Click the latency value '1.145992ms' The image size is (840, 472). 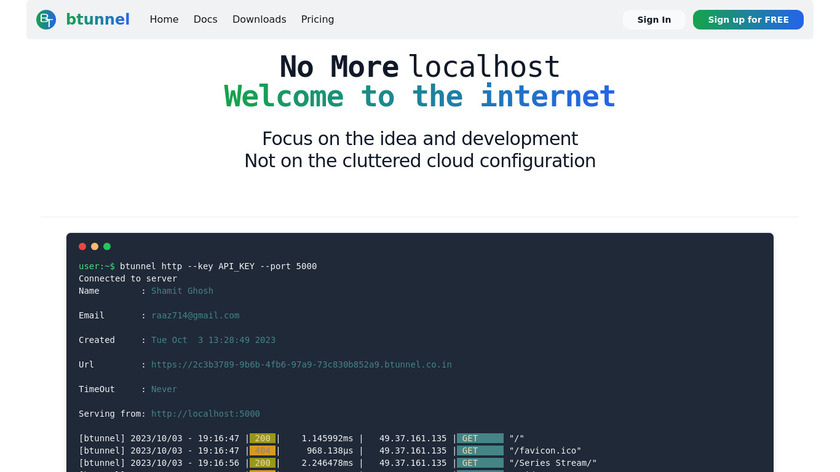click(x=327, y=438)
